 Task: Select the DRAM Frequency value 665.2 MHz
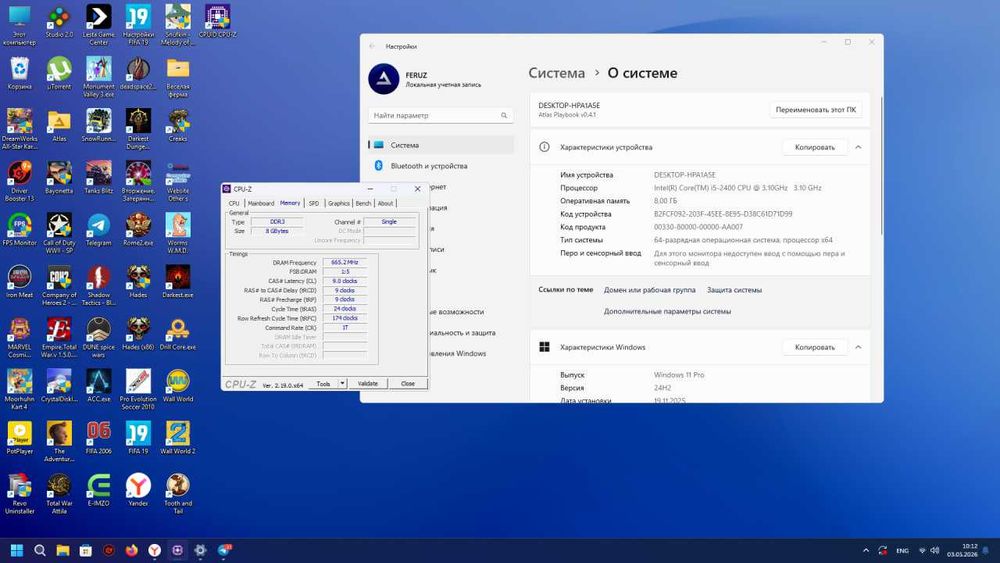tap(344, 263)
